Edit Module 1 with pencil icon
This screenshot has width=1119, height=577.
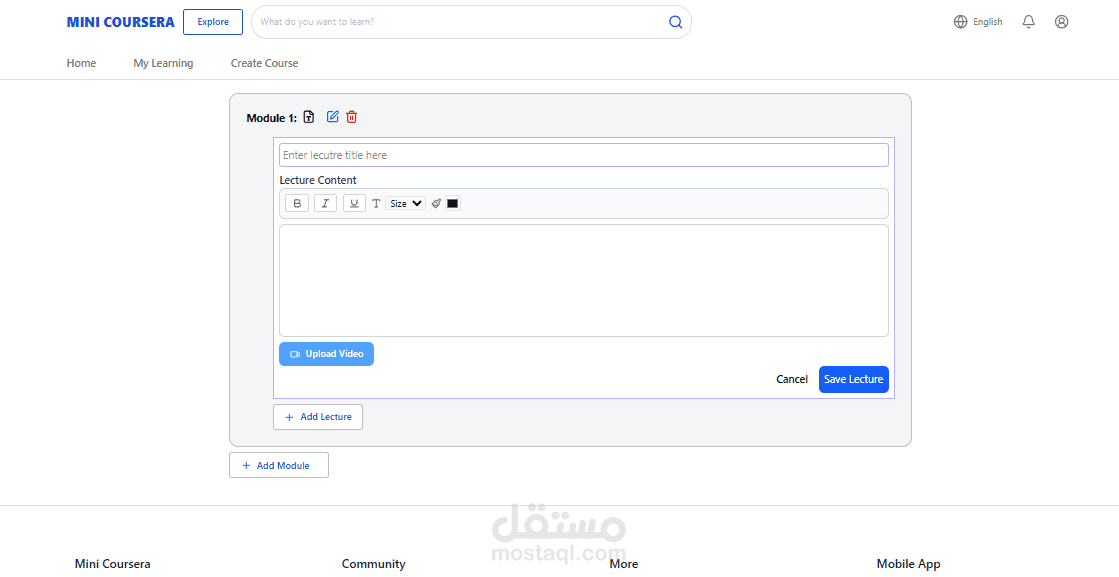[333, 117]
